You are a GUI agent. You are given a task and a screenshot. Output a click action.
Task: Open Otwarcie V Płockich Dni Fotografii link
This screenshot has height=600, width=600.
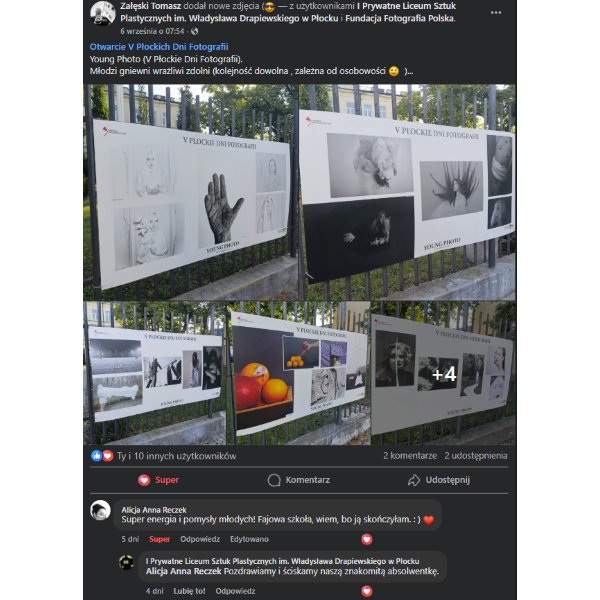click(x=159, y=47)
